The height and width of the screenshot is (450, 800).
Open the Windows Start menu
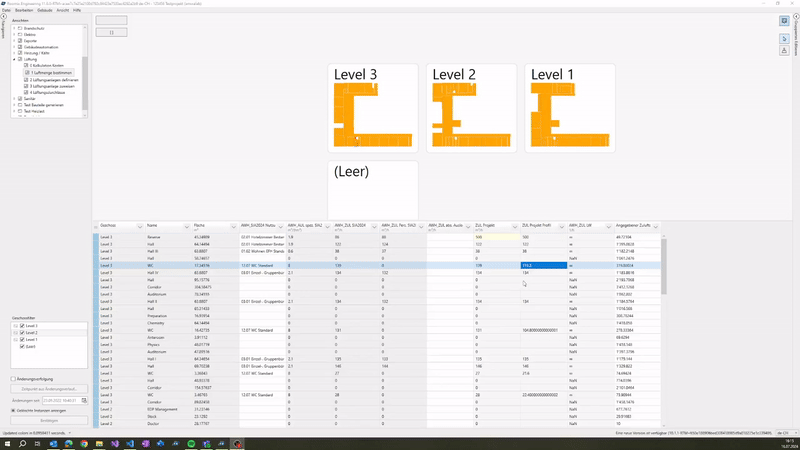9,441
